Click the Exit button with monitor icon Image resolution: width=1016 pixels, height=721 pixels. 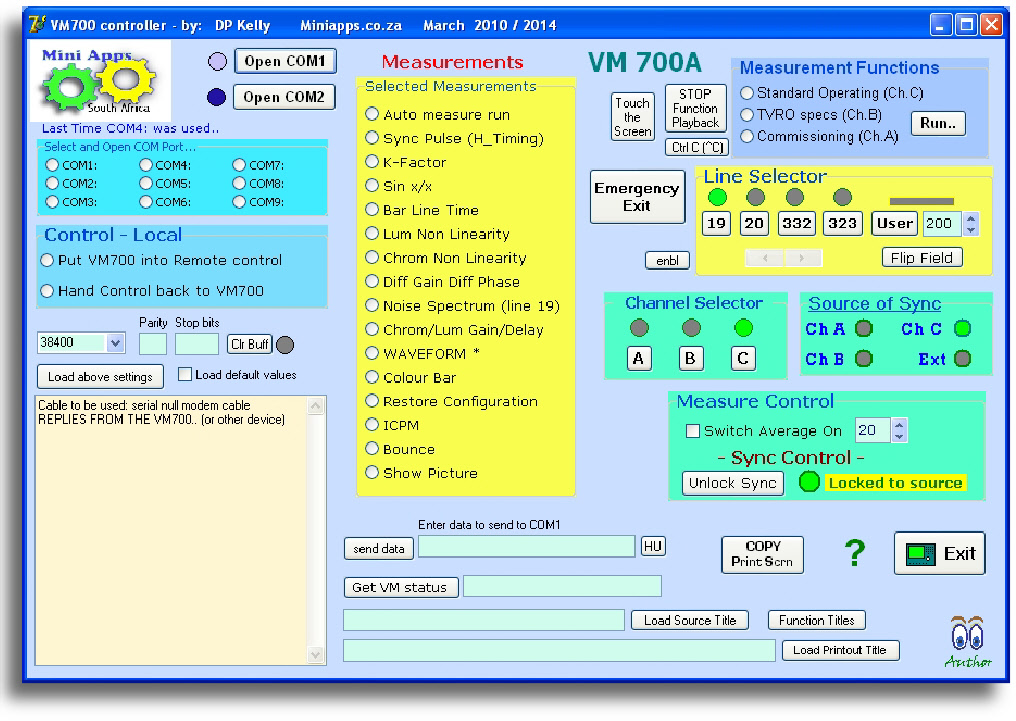point(938,553)
